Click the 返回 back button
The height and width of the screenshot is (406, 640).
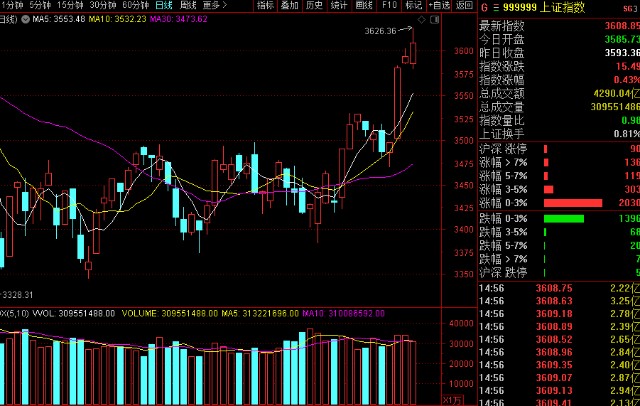(x=464, y=5)
